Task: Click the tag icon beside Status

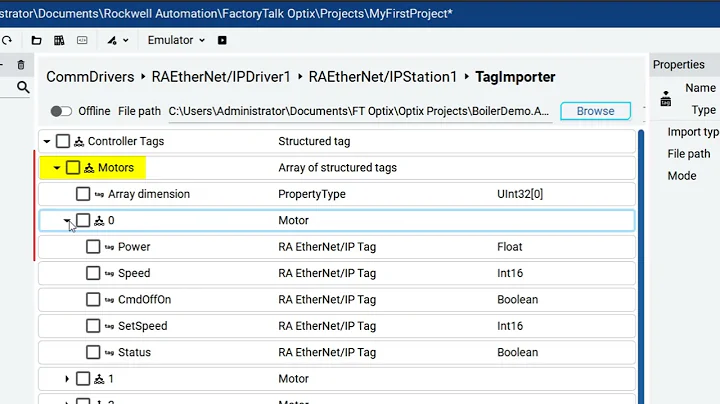Action: pyautogui.click(x=109, y=353)
